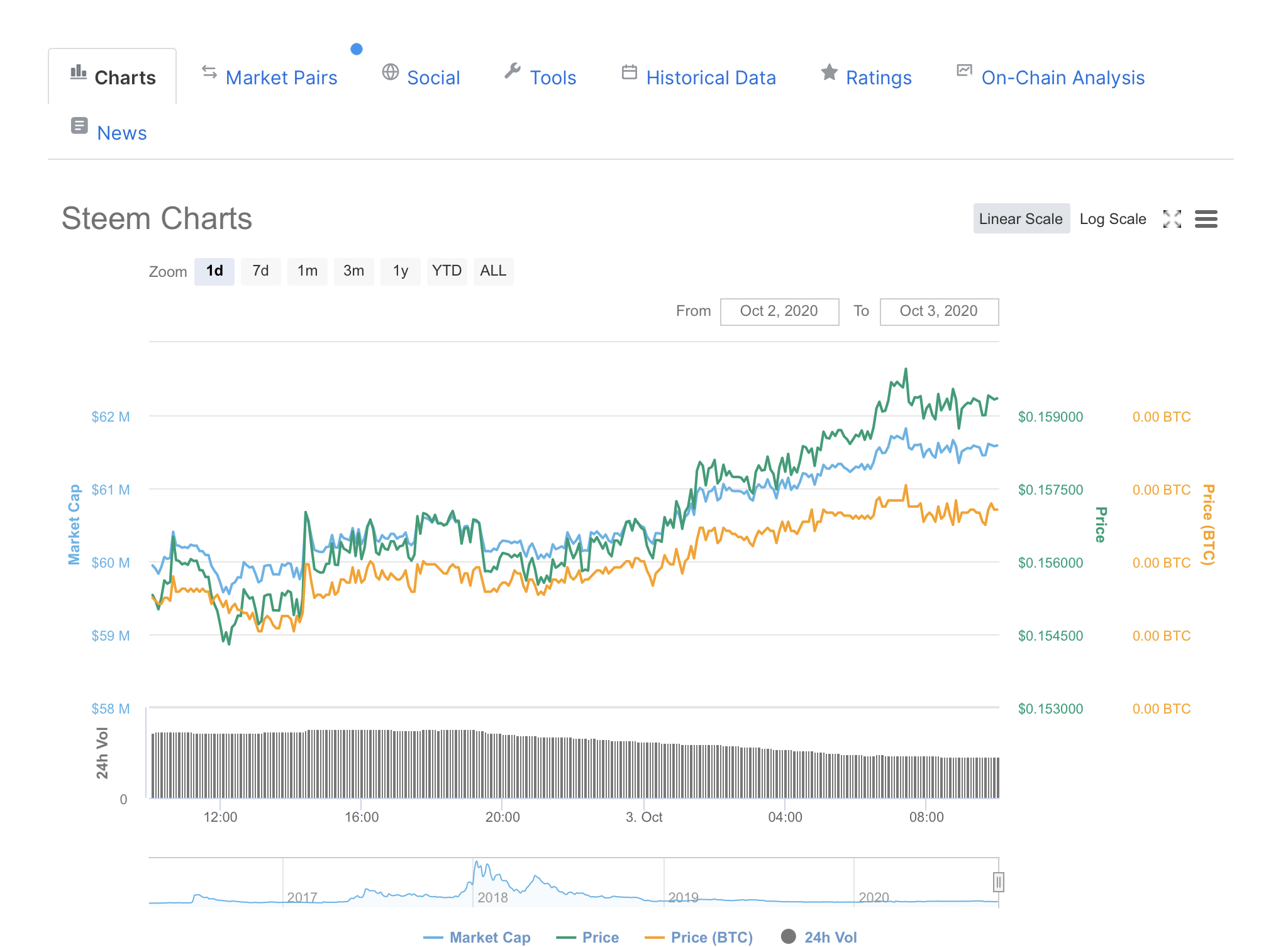Open the chart hamburger menu icon
Screen dimensions: 1288x947
(x=1206, y=219)
